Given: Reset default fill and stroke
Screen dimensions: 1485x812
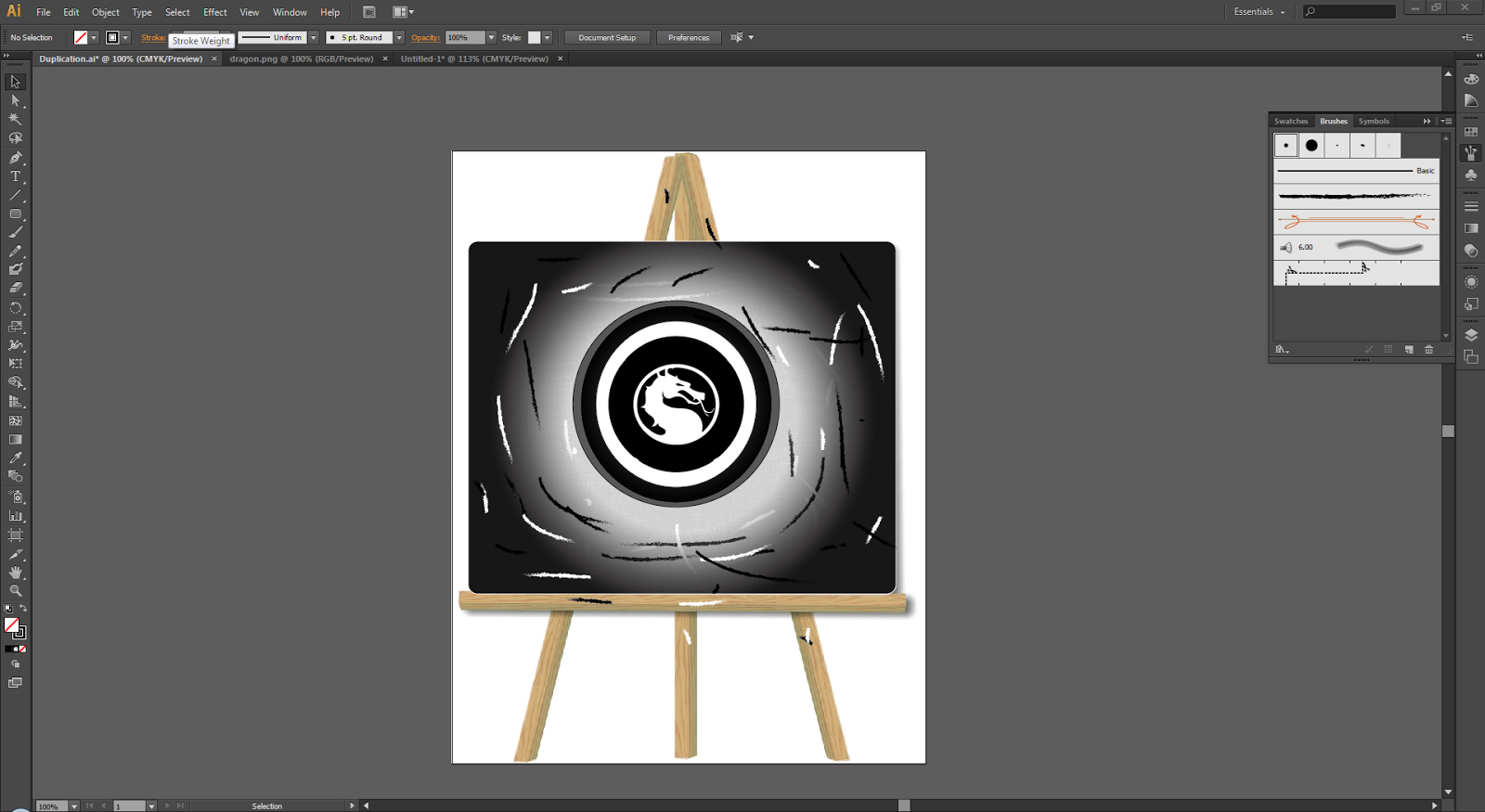Looking at the screenshot, I should tap(8, 609).
